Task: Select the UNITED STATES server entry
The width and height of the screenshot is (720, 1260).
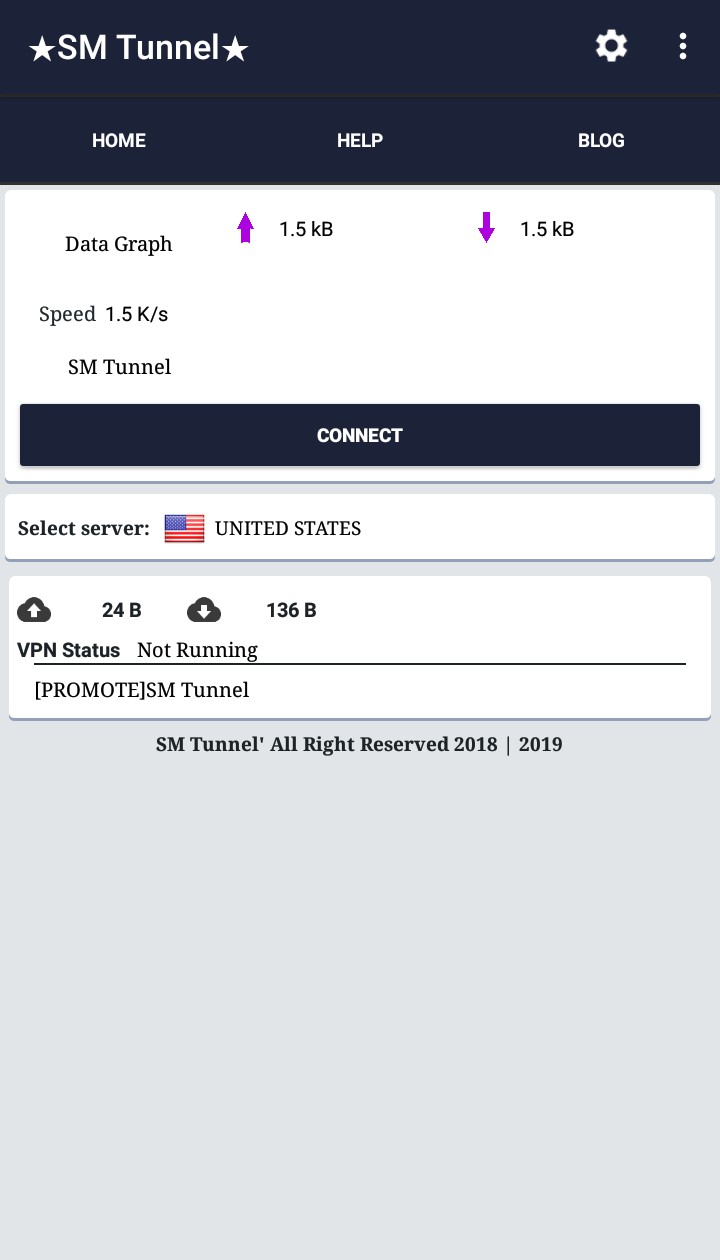Action: click(x=288, y=528)
